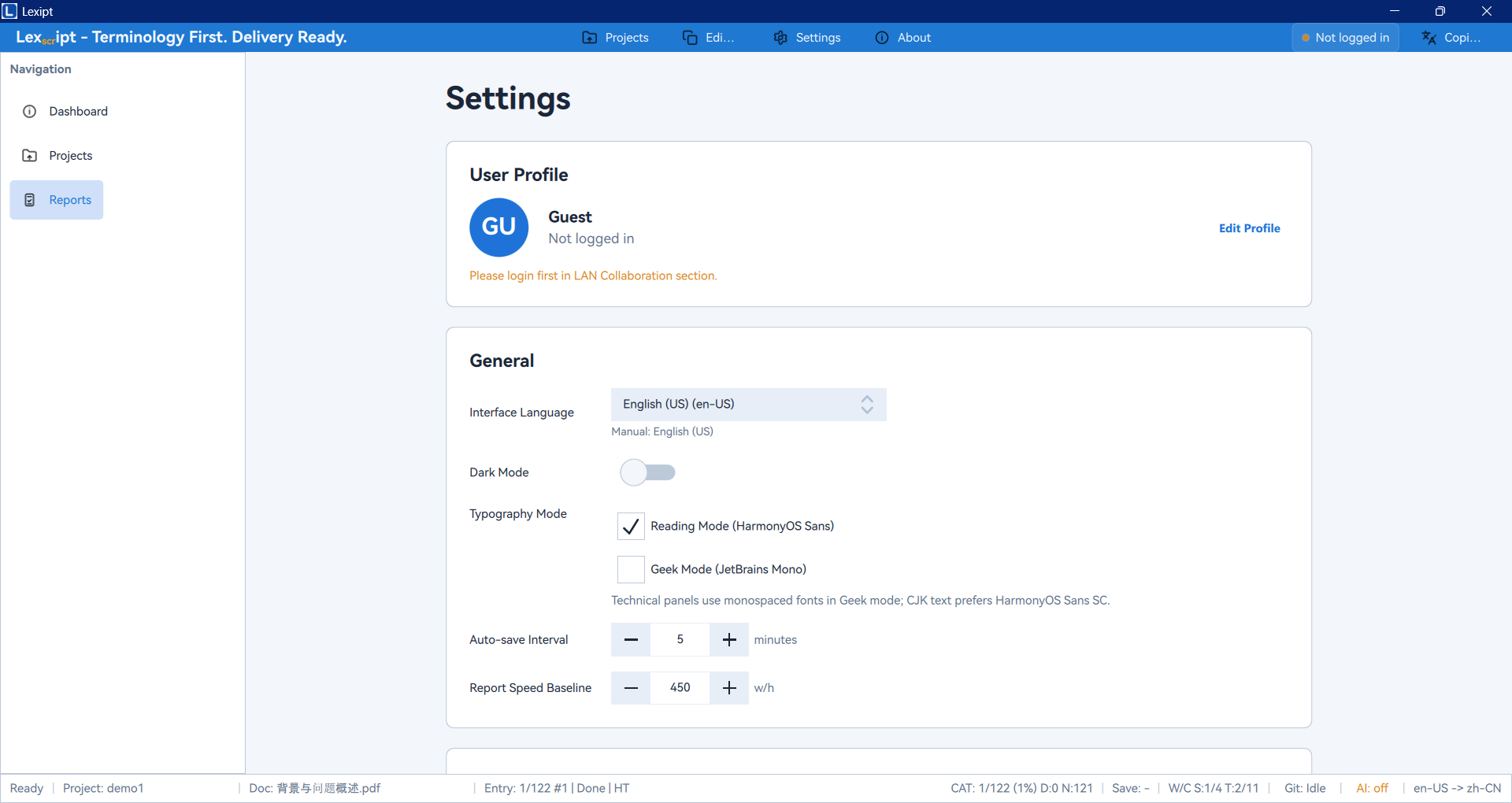Click the translate icon in top right
Viewport: 1512px width, 803px height.
pos(1429,38)
